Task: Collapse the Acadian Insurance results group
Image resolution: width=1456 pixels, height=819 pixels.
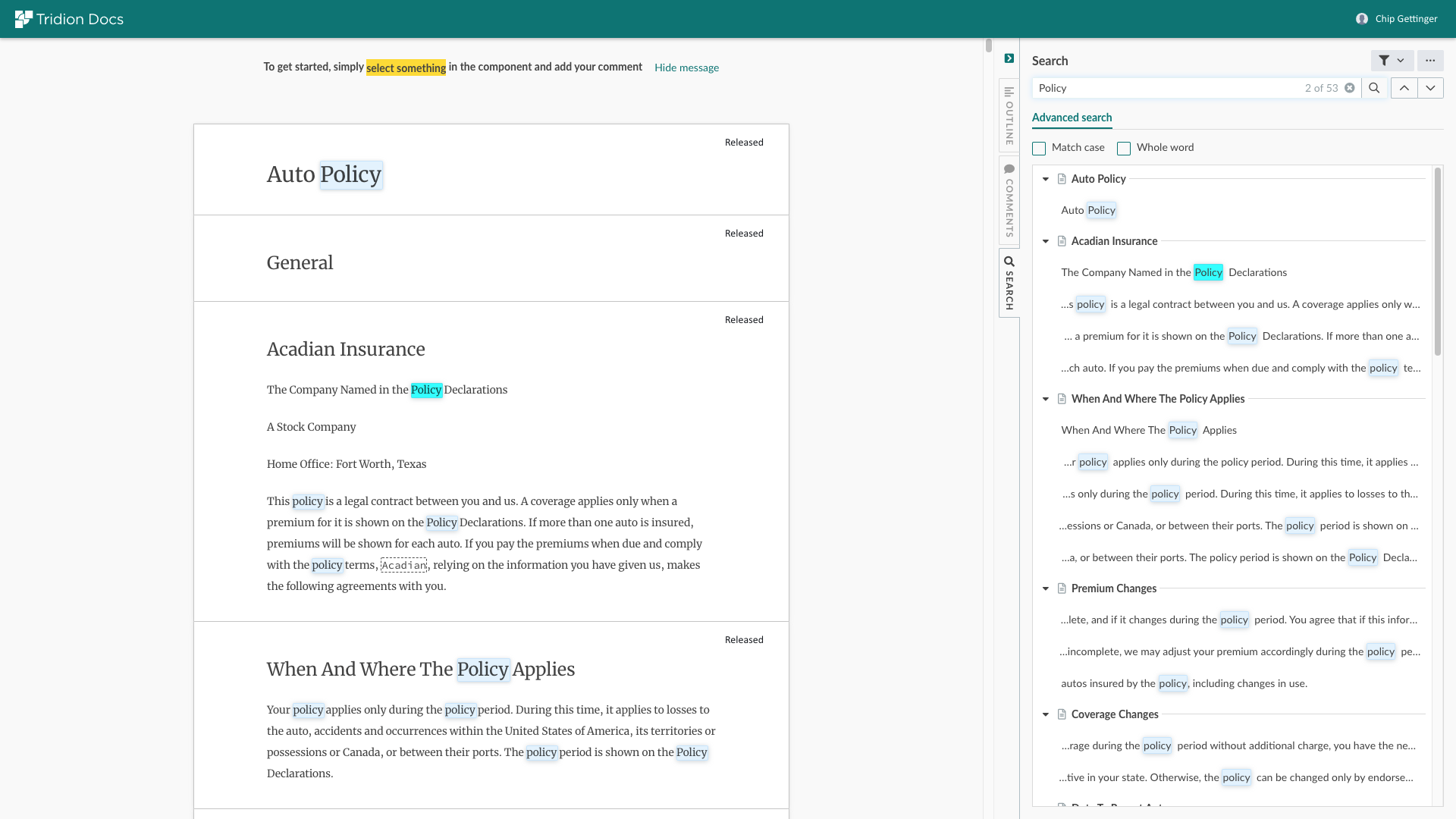Action: 1046,241
